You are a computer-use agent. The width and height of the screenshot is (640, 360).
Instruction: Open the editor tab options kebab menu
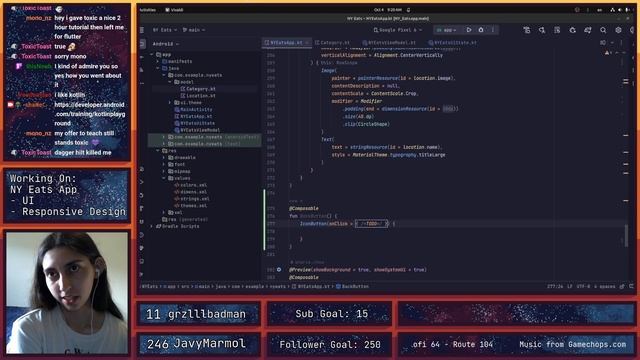pyautogui.click(x=622, y=42)
